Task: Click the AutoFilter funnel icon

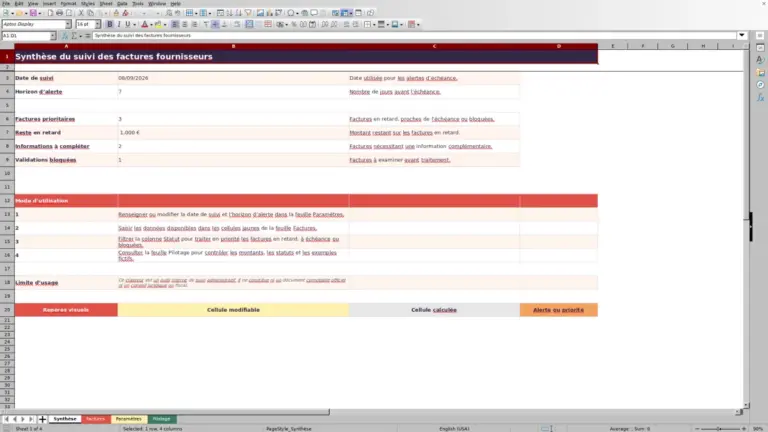Action: [248, 13]
